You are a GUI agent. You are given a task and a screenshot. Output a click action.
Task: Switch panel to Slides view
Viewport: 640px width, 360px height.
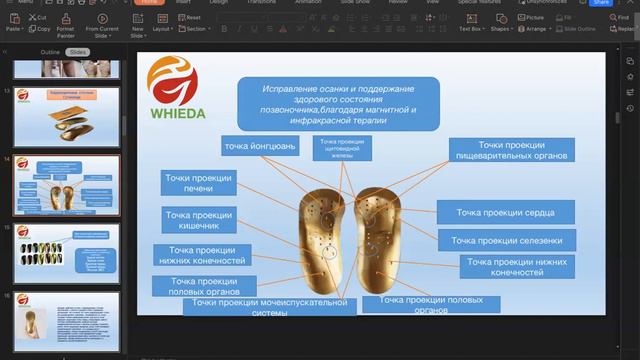coord(78,52)
